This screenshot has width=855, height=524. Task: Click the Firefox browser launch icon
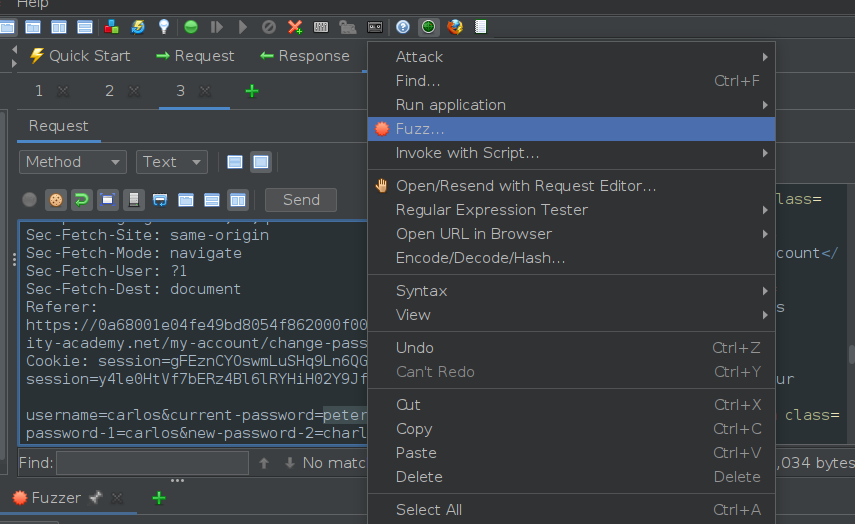(455, 27)
